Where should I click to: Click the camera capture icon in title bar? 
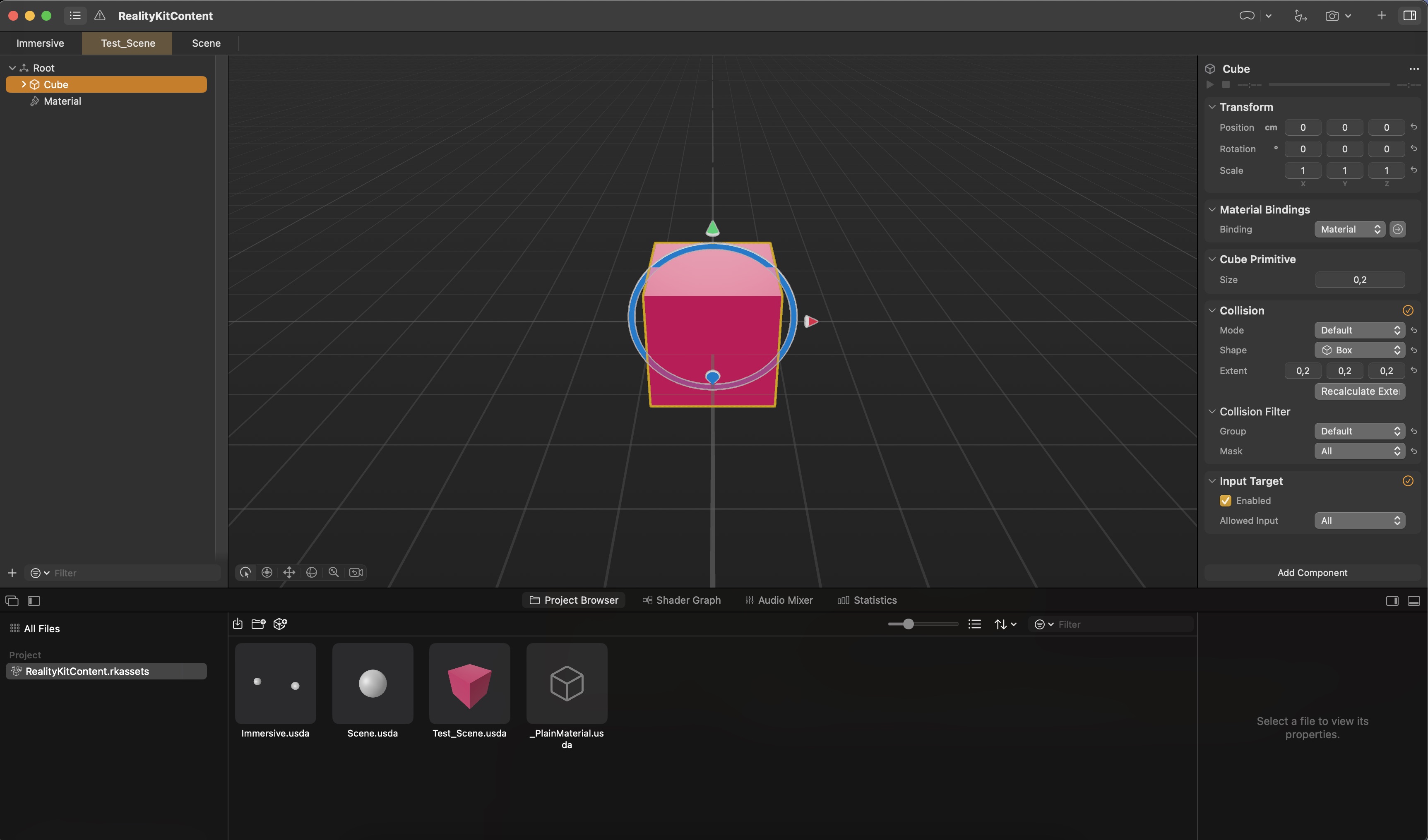[x=1332, y=16]
